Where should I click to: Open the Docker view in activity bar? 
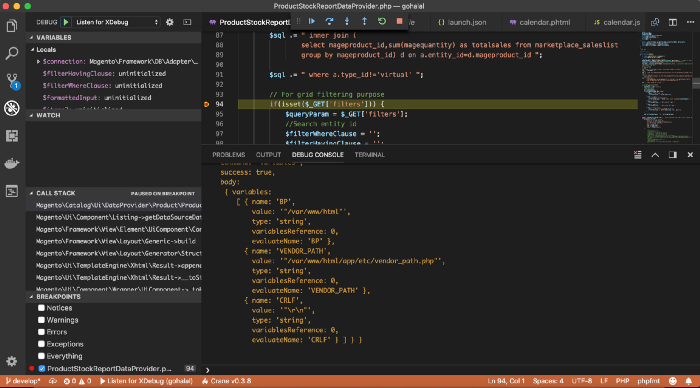coord(12,163)
